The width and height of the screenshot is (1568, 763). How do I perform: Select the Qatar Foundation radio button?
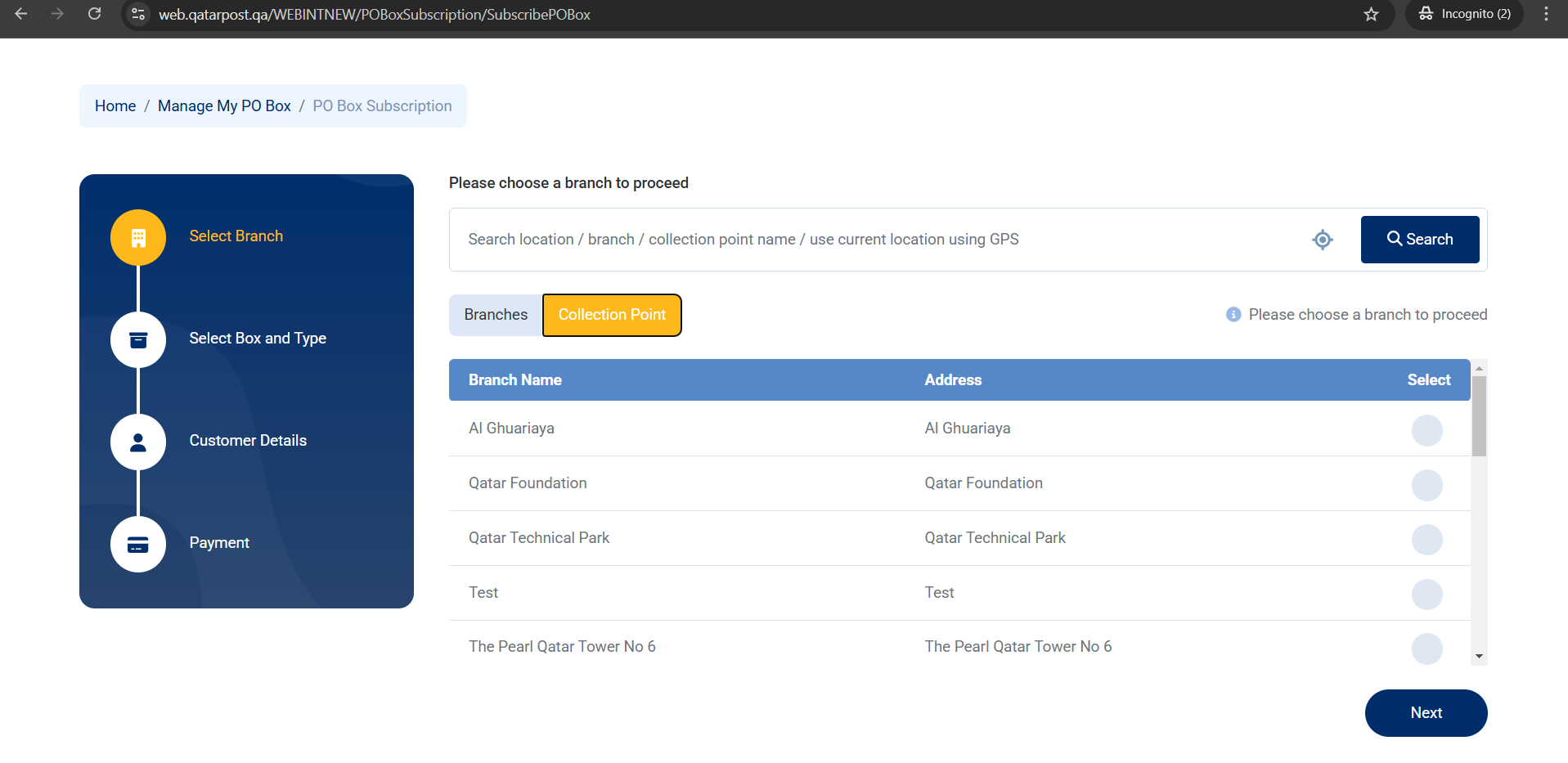point(1426,485)
